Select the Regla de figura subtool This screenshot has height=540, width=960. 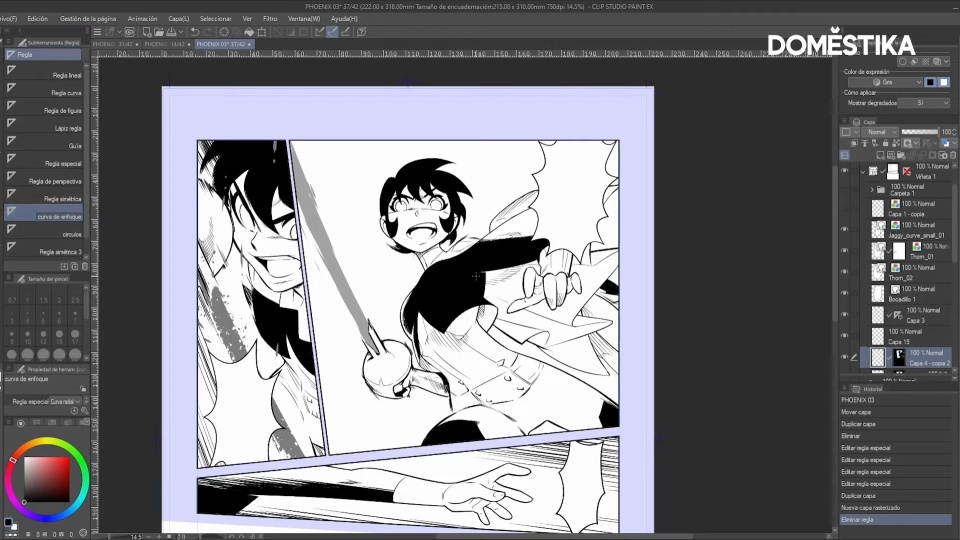pos(43,108)
